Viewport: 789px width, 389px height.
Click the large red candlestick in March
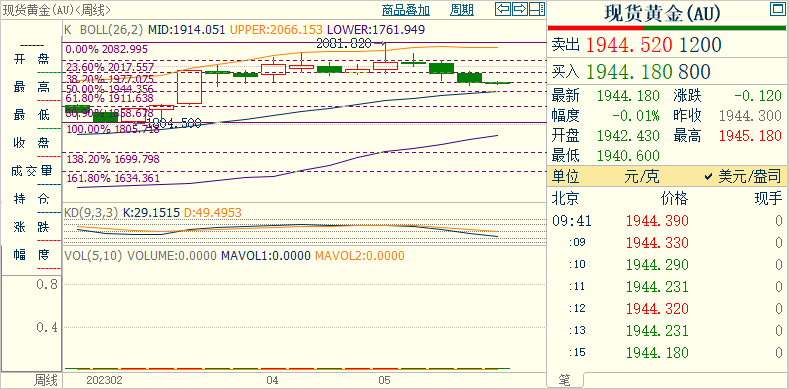(x=190, y=88)
